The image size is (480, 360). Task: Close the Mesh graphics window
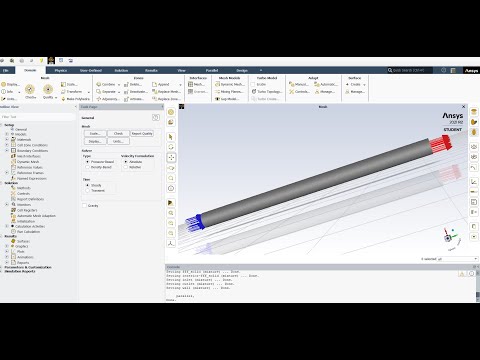(463, 107)
